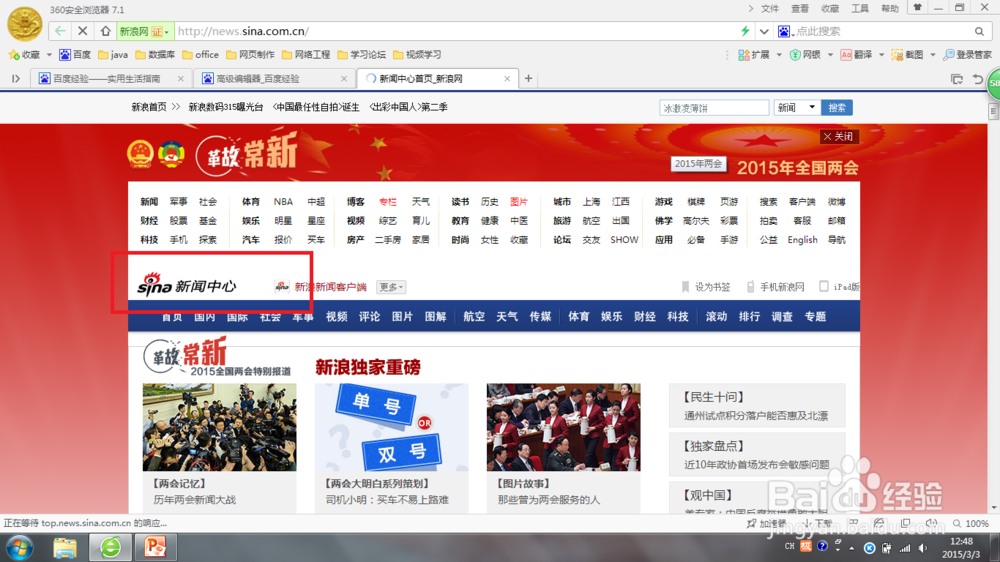Image resolution: width=1000 pixels, height=562 pixels.
Task: Click the 新浪首页 link
Action: [149, 107]
